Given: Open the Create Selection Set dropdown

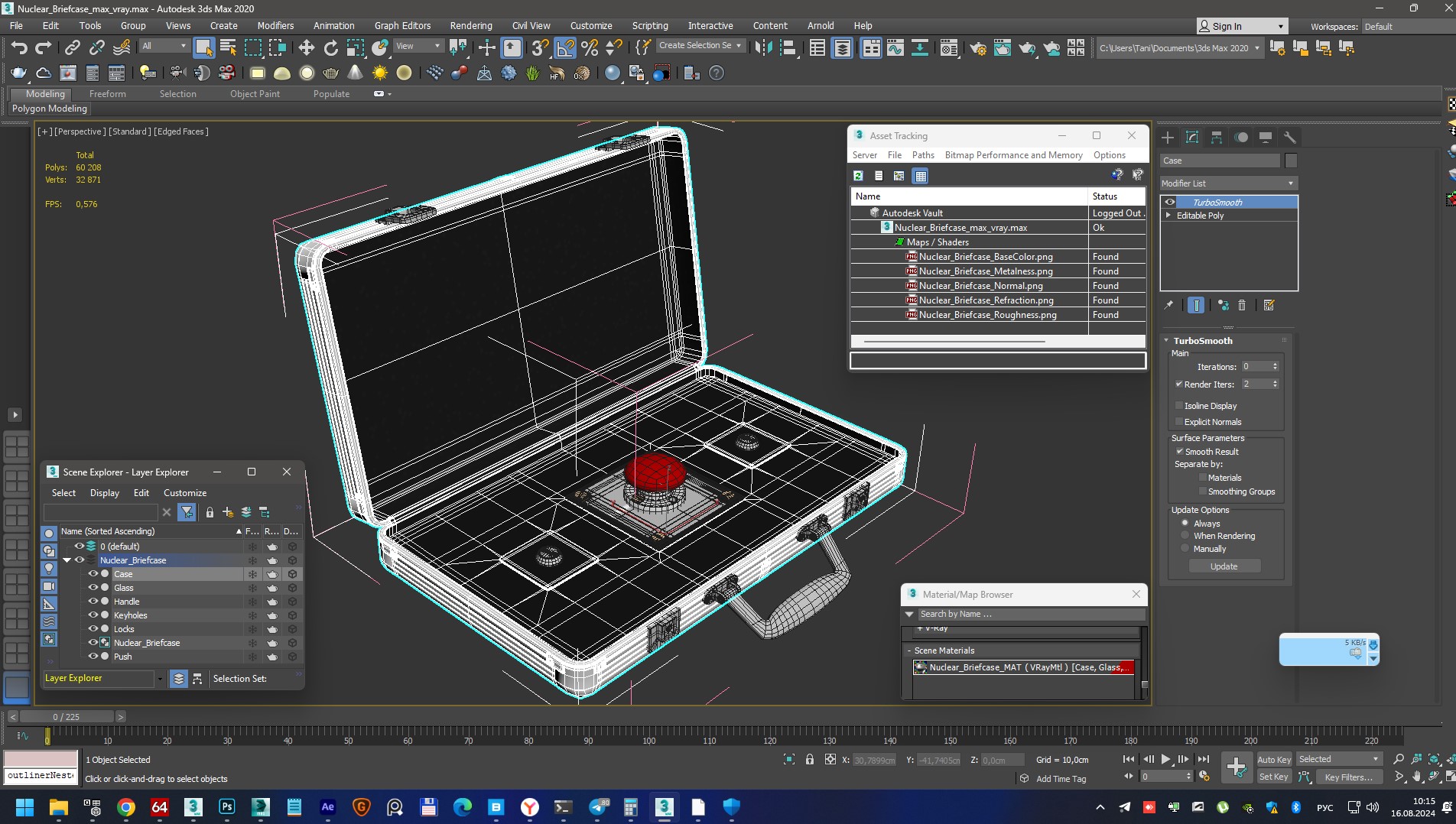Looking at the screenshot, I should [700, 46].
